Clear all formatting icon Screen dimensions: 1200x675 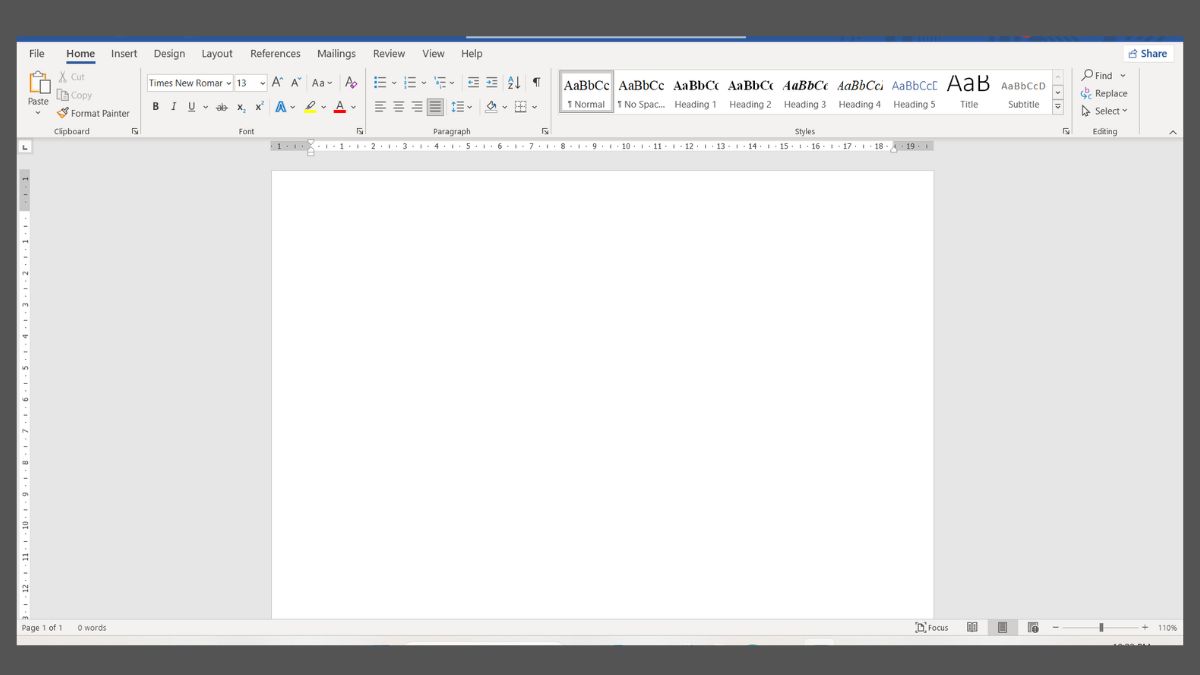click(x=351, y=83)
